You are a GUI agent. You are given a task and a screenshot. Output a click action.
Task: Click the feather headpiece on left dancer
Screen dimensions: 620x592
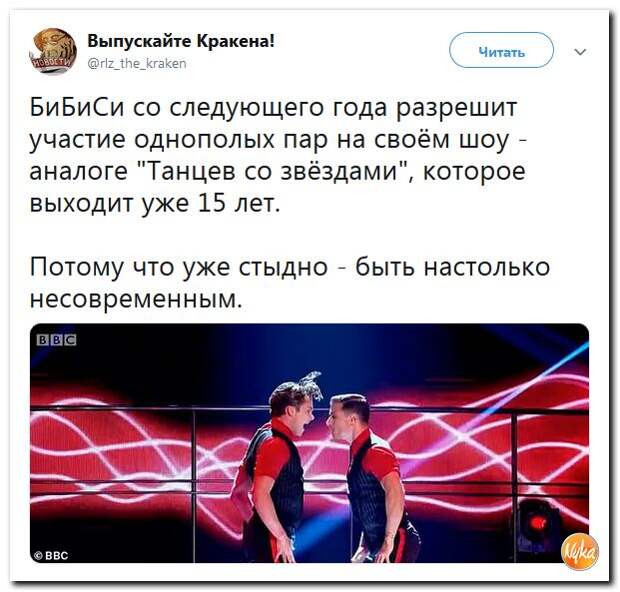[x=311, y=382]
